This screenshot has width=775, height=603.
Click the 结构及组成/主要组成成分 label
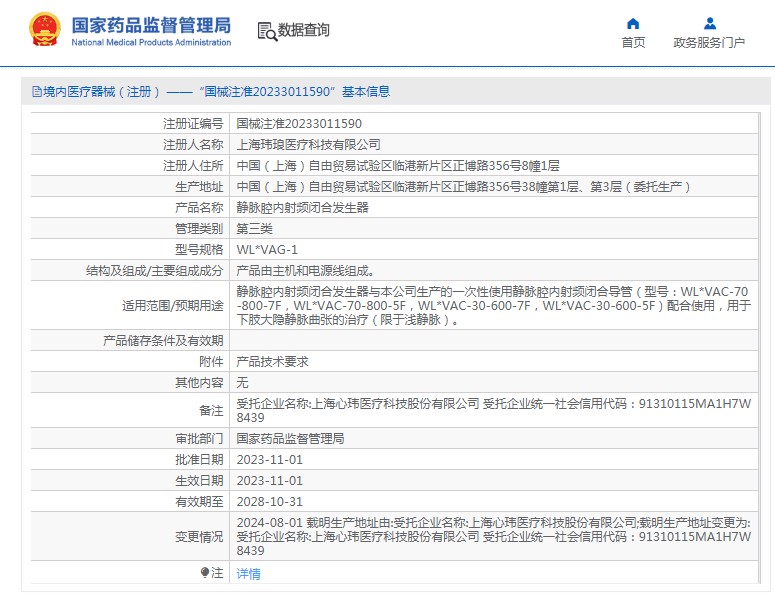tap(155, 270)
